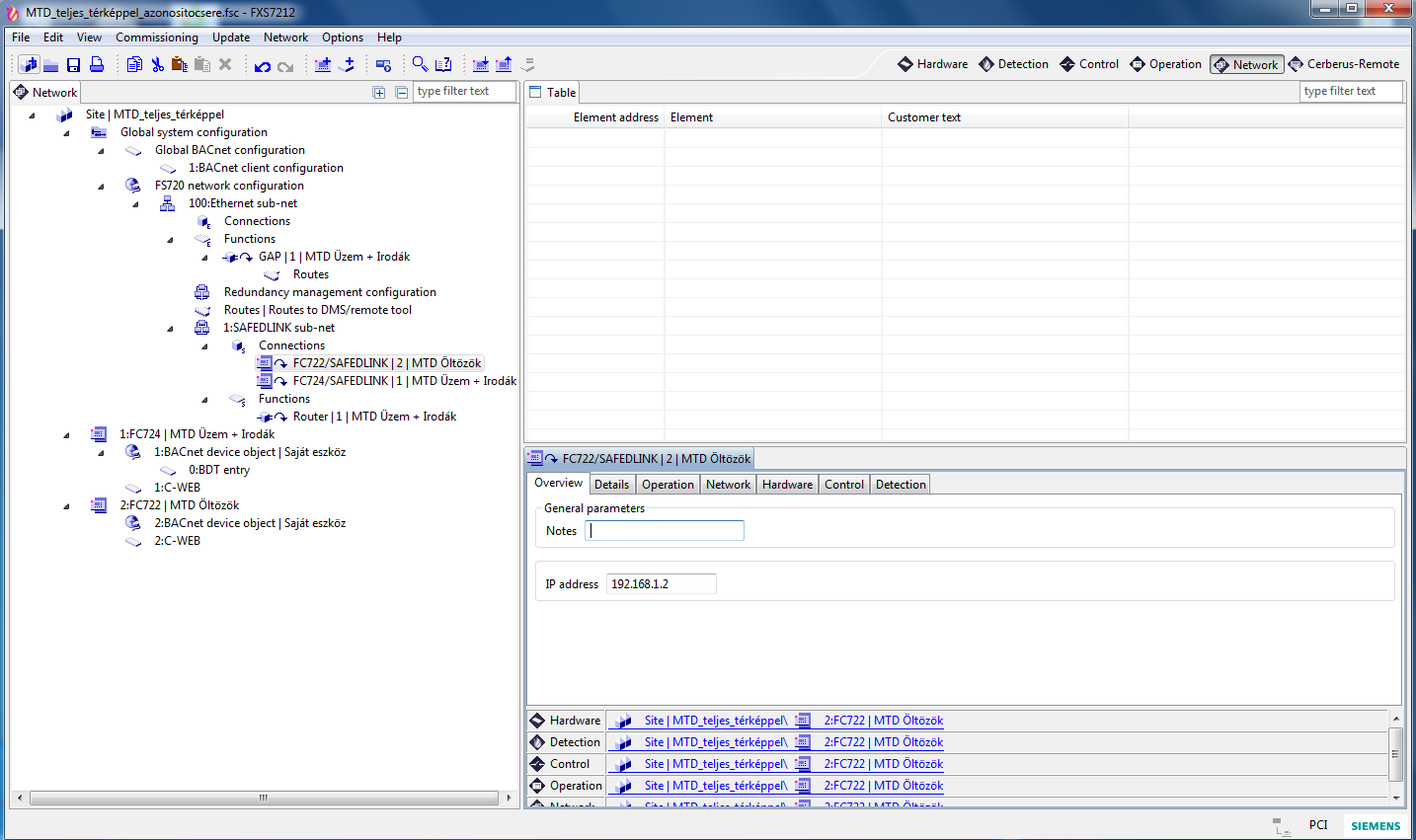The width and height of the screenshot is (1416, 840).
Task: Collapse the Global BACnet configuration node
Action: click(101, 151)
